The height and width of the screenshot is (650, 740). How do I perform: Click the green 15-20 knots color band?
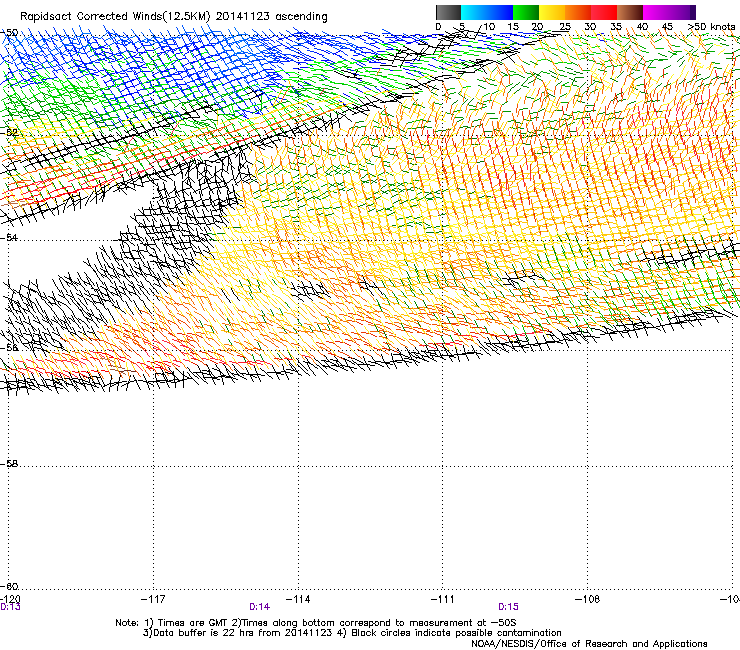click(526, 12)
